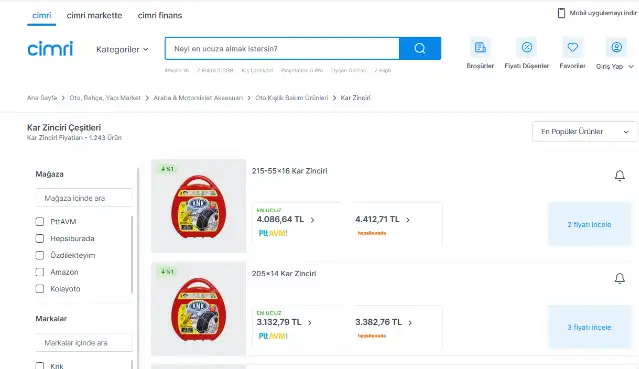Viewport: 639px width, 369px height.
Task: Go to Oto Kışlık Bakım Ürünleri breadcrumb
Action: (292, 98)
